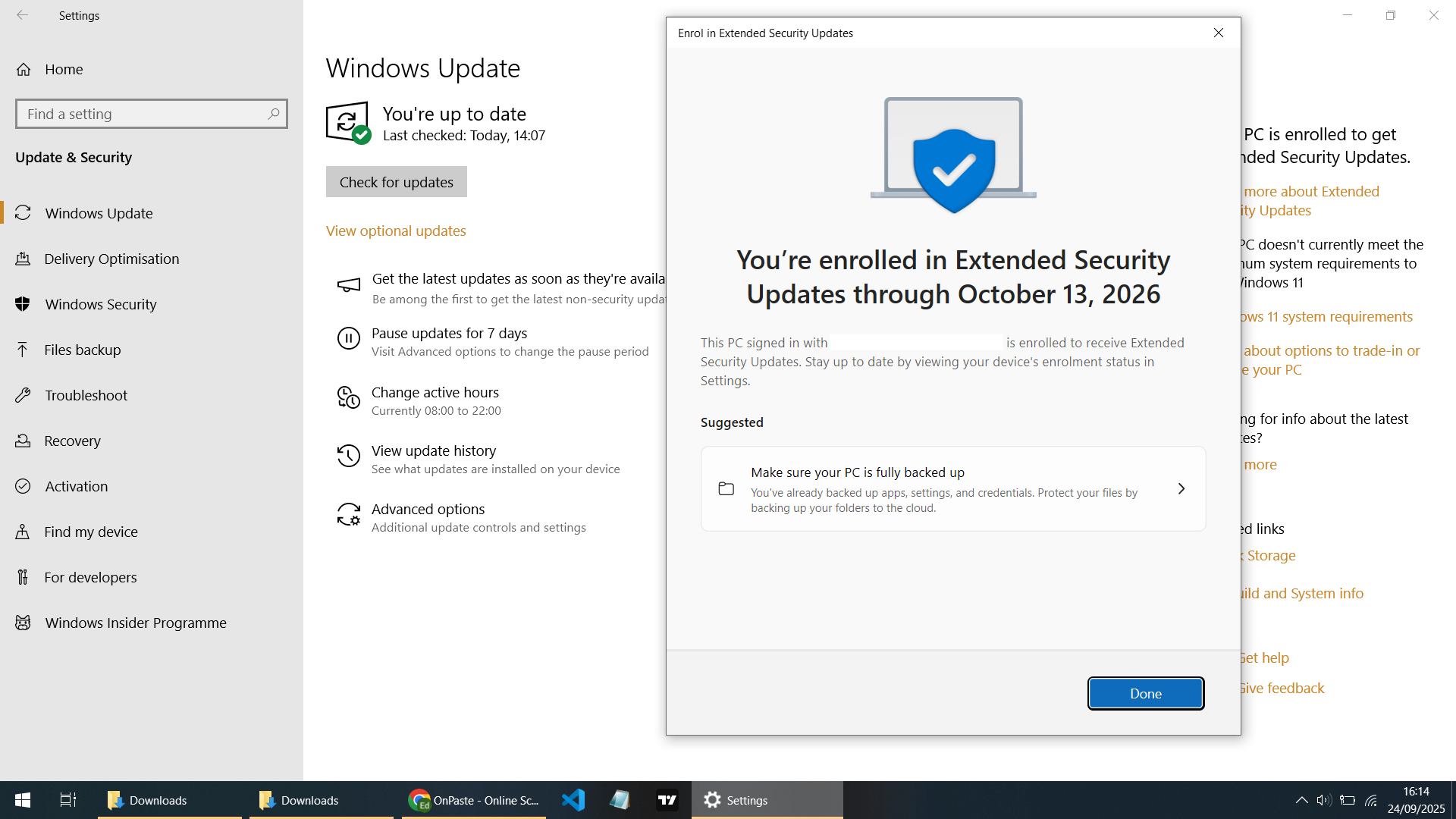Click Check for updates button
Screen dimensions: 1456x819
tap(396, 182)
